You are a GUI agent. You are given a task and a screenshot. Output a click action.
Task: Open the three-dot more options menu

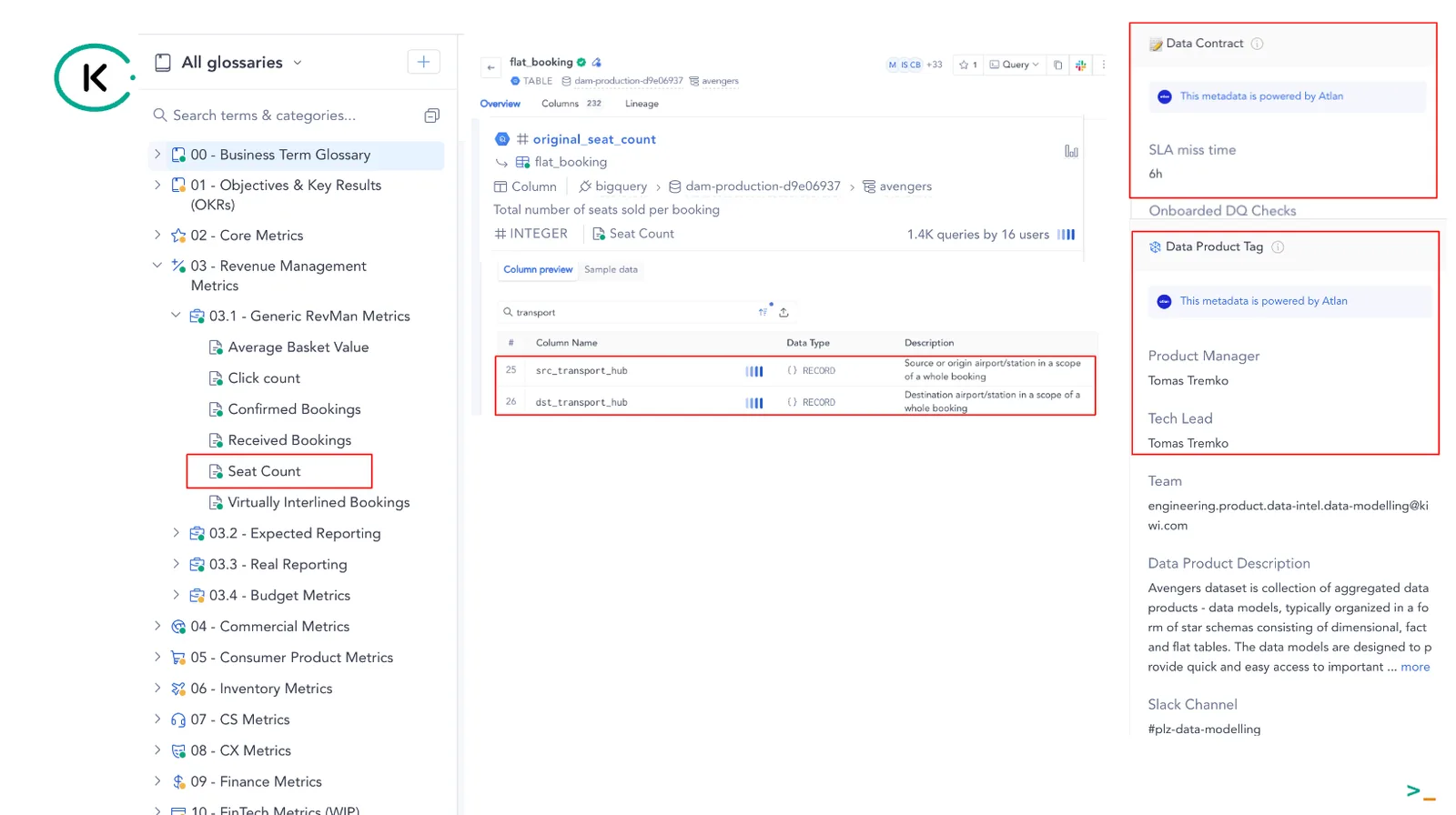[x=1104, y=65]
